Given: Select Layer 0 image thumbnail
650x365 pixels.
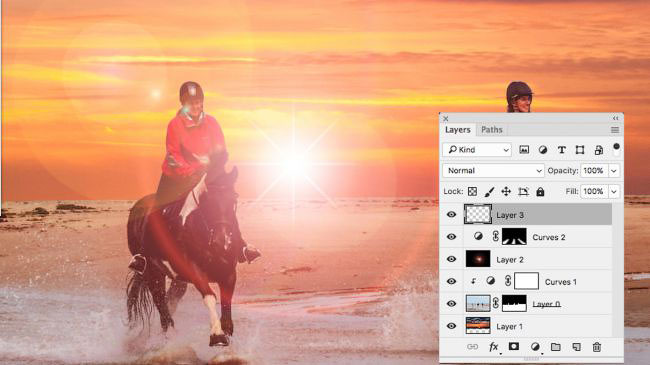Looking at the screenshot, I should coord(478,303).
